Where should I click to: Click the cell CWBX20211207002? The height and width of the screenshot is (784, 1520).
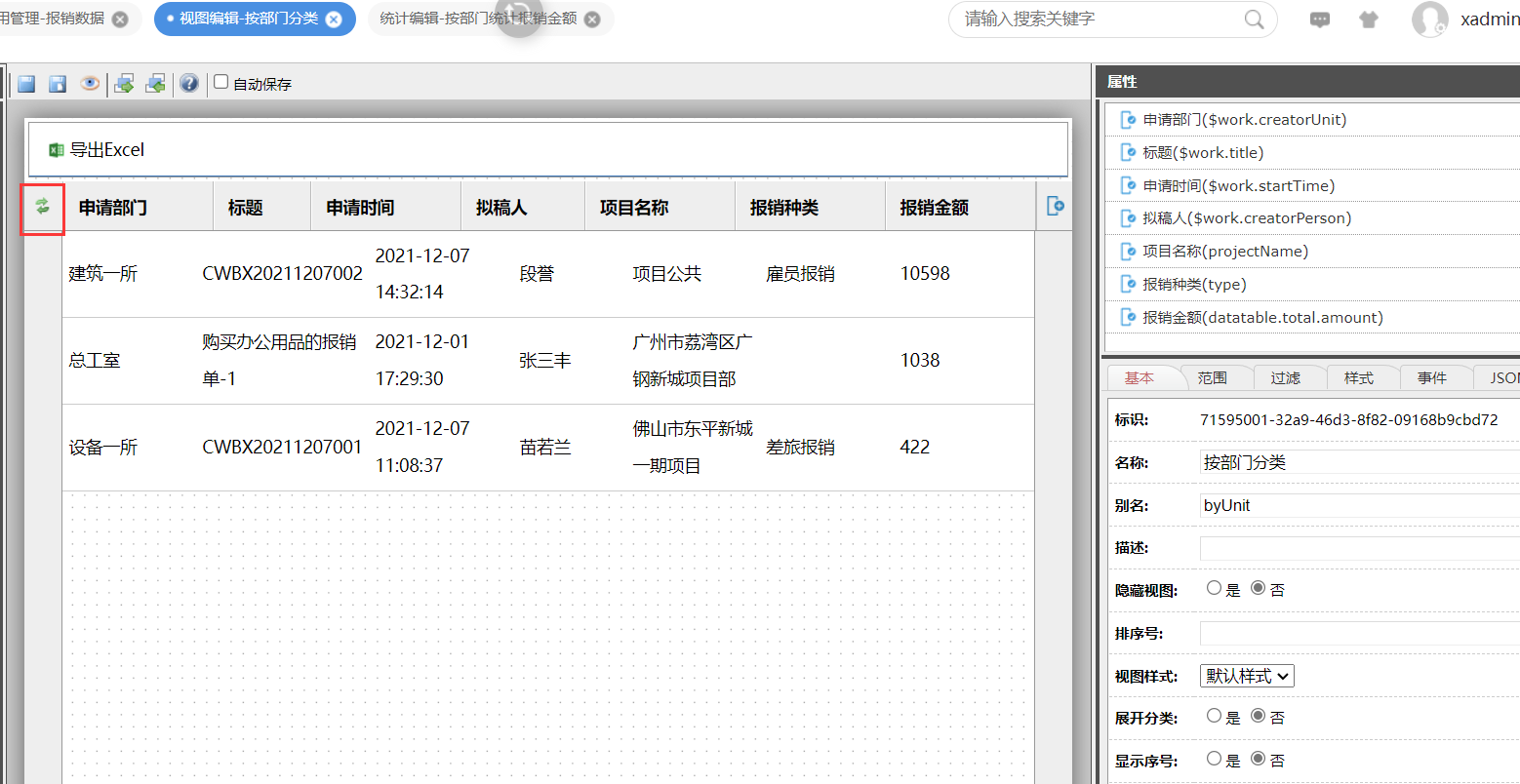(282, 274)
